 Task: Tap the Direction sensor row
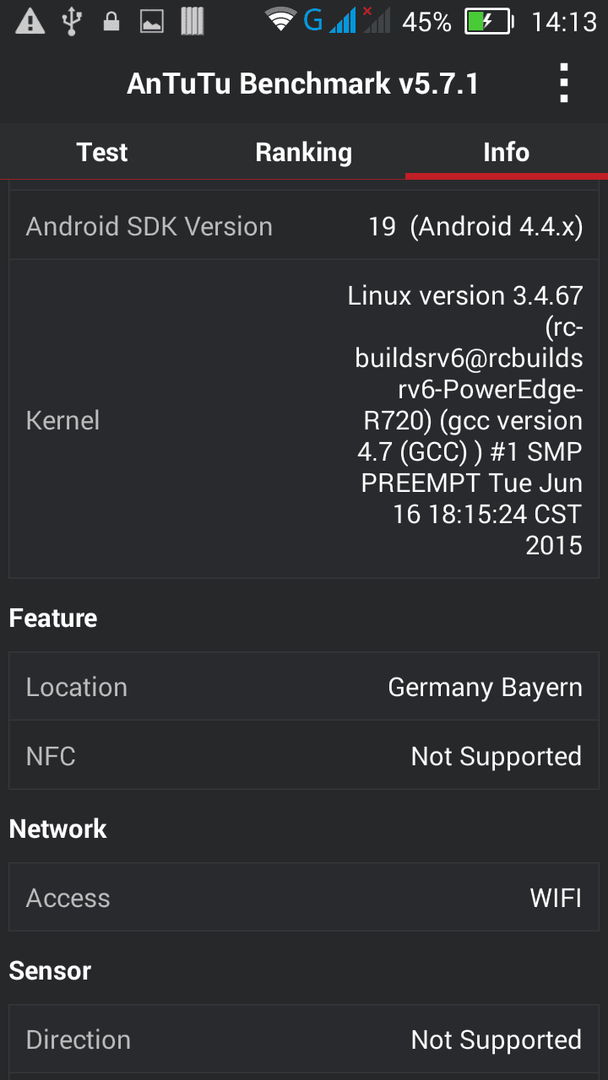pos(304,1039)
